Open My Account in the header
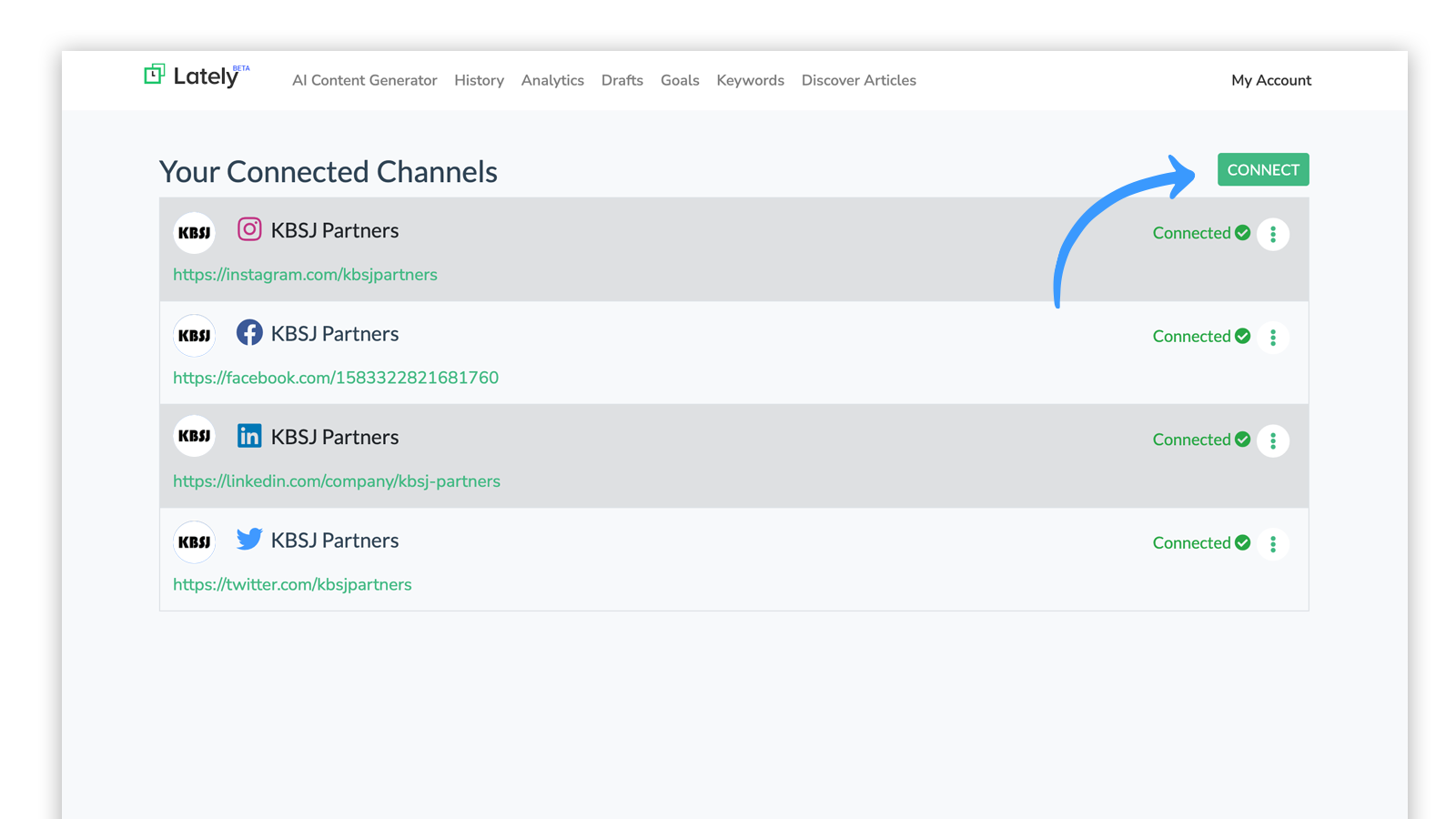 [x=1270, y=80]
